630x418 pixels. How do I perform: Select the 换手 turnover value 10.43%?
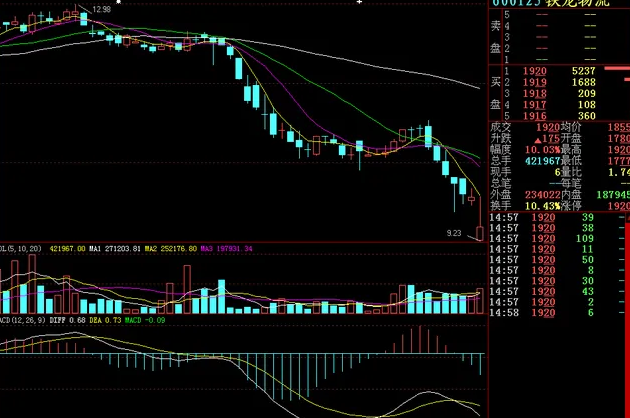(542, 206)
